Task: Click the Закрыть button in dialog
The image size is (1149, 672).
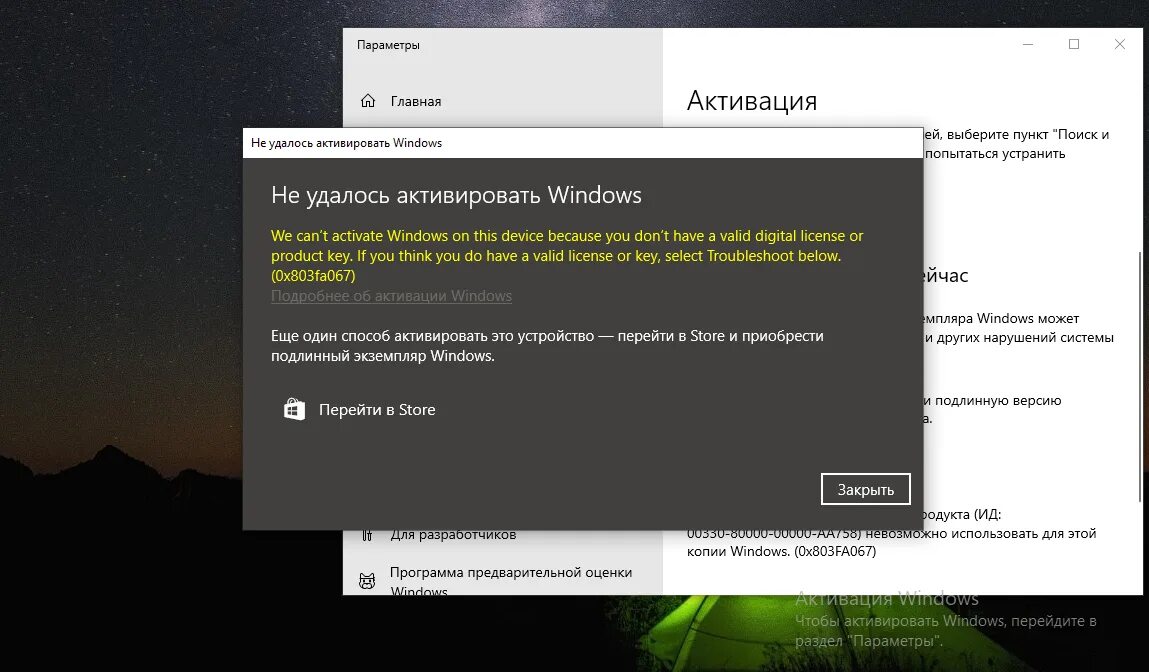Action: pos(865,489)
